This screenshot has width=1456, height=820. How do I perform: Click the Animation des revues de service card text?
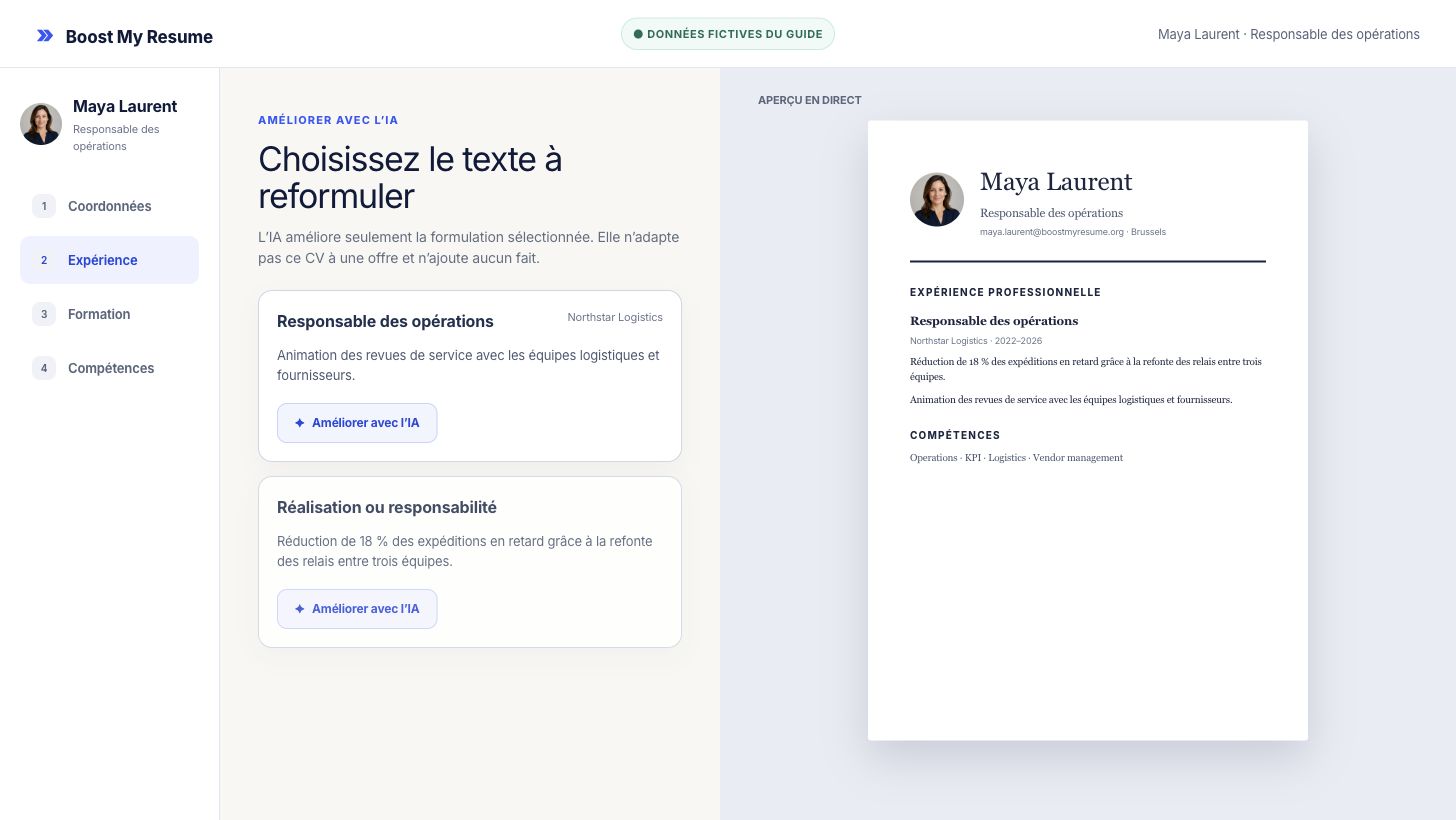pyautogui.click(x=468, y=365)
